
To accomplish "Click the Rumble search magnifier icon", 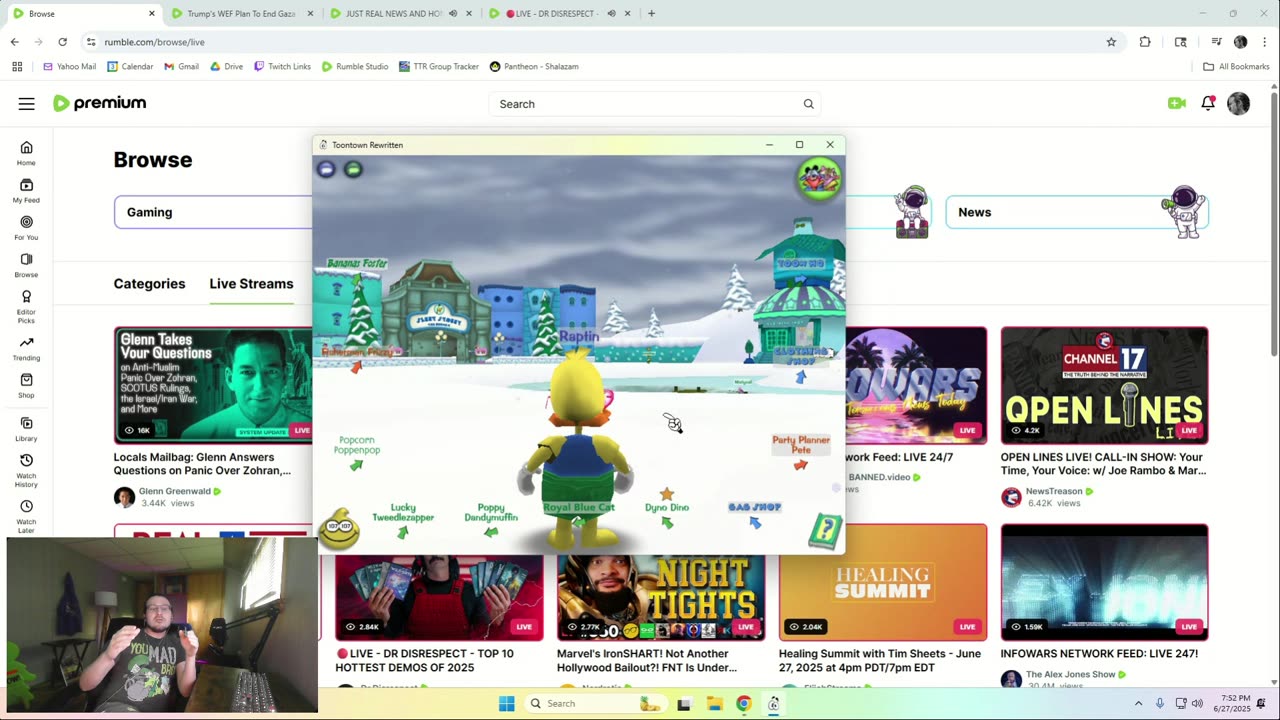I will [x=809, y=104].
